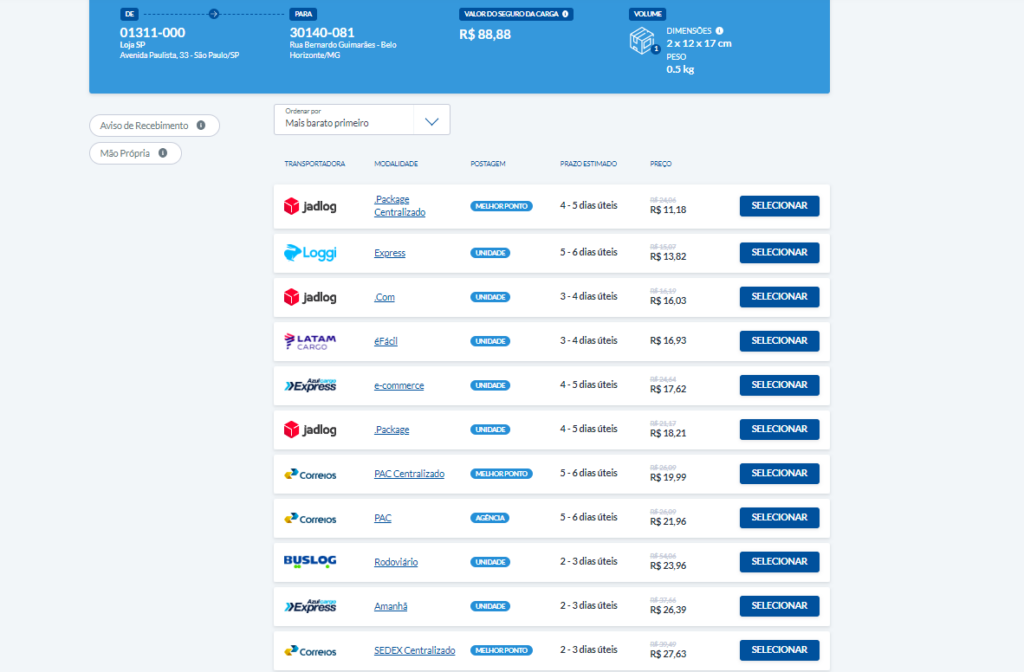The width and height of the screenshot is (1024, 672).
Task: Select the Jadlog Package offer at R$ 18,21
Action: [x=779, y=429]
